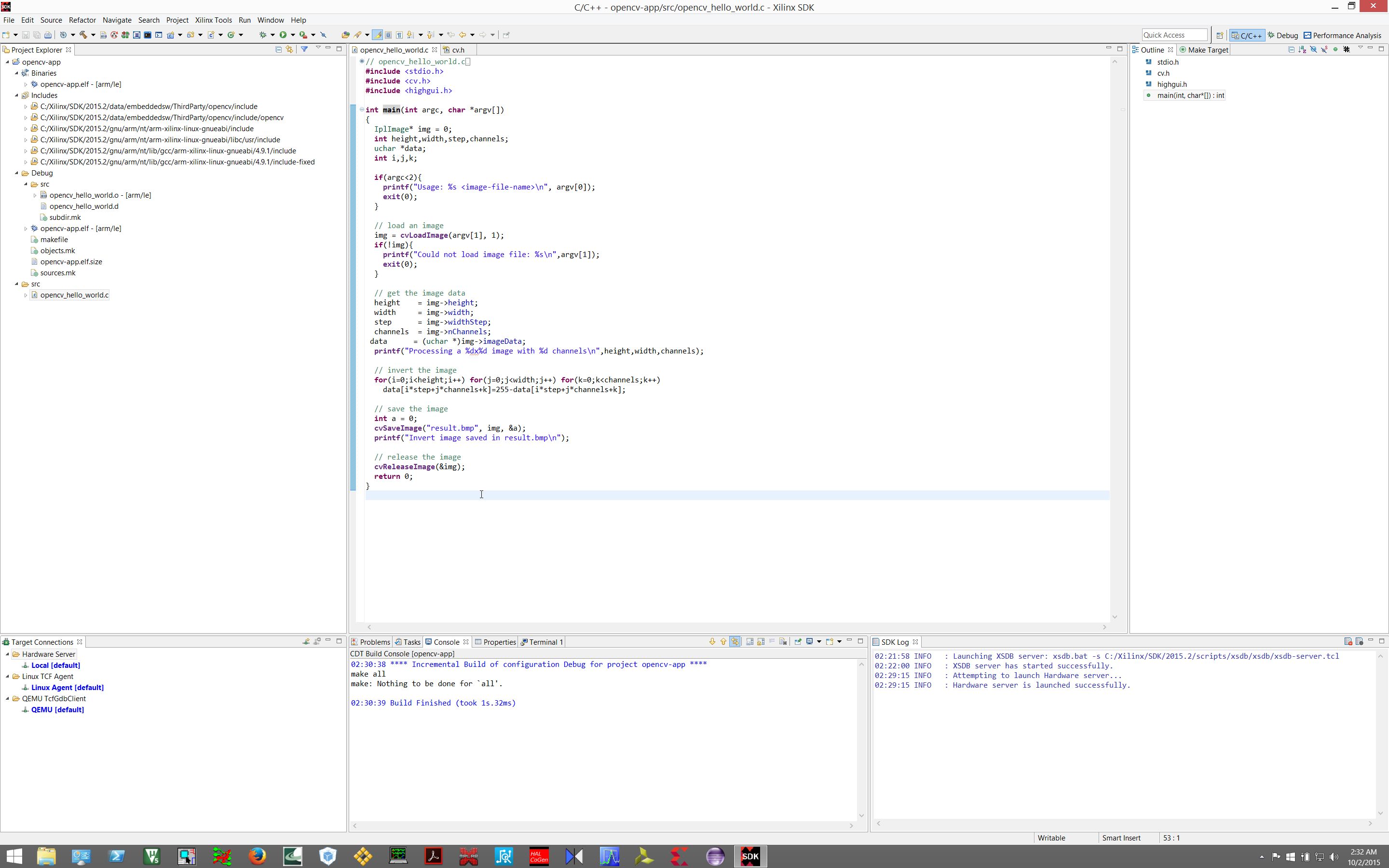Open Firefox from the Windows taskbar

pos(257,856)
